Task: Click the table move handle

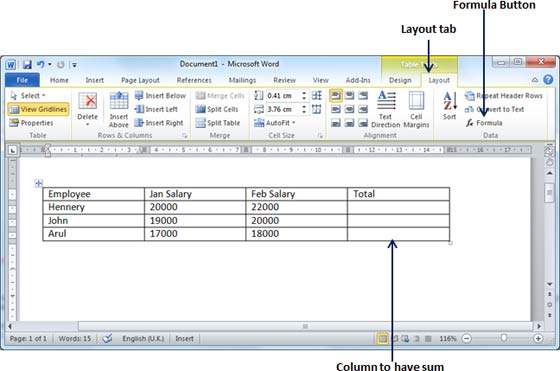Action: tap(39, 184)
